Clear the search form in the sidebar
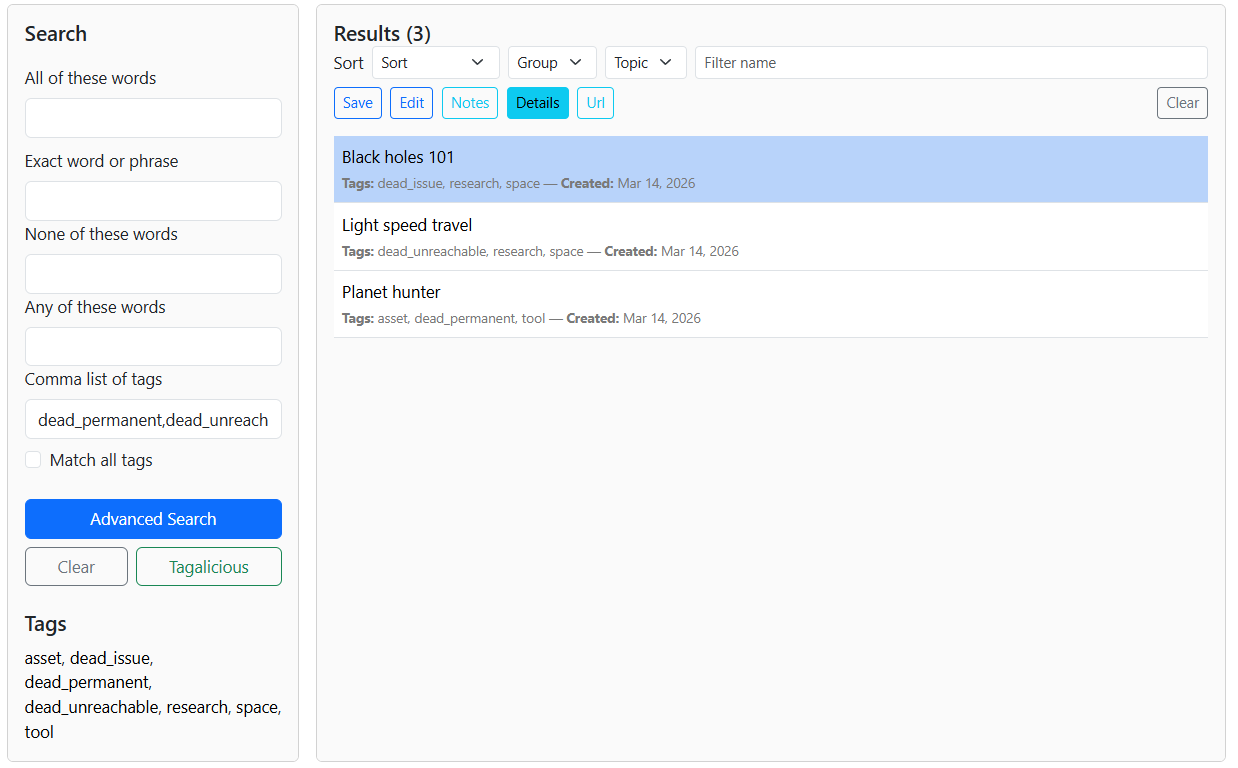The width and height of the screenshot is (1238, 768). click(x=76, y=567)
